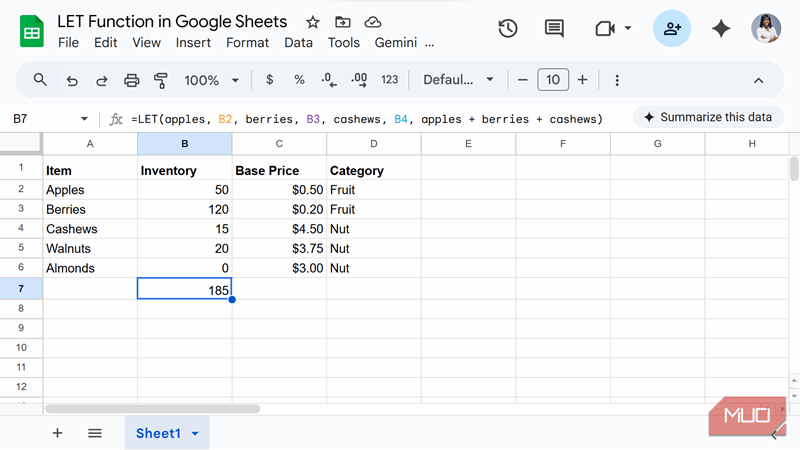The height and width of the screenshot is (450, 800).
Task: Select Inventory value 120 cell
Action: coord(185,209)
